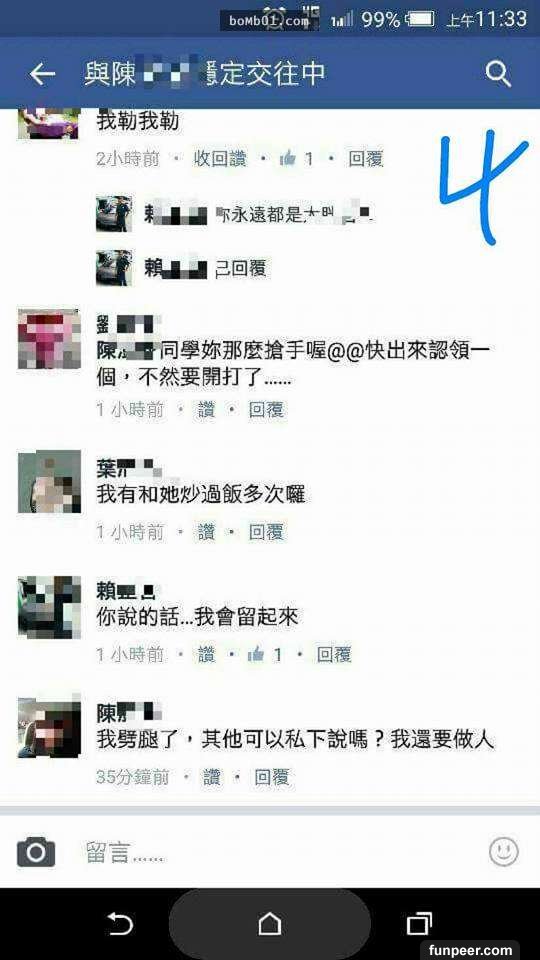Viewport: 540px width, 960px height.
Task: Tap the camera icon to attach photo
Action: [36, 852]
